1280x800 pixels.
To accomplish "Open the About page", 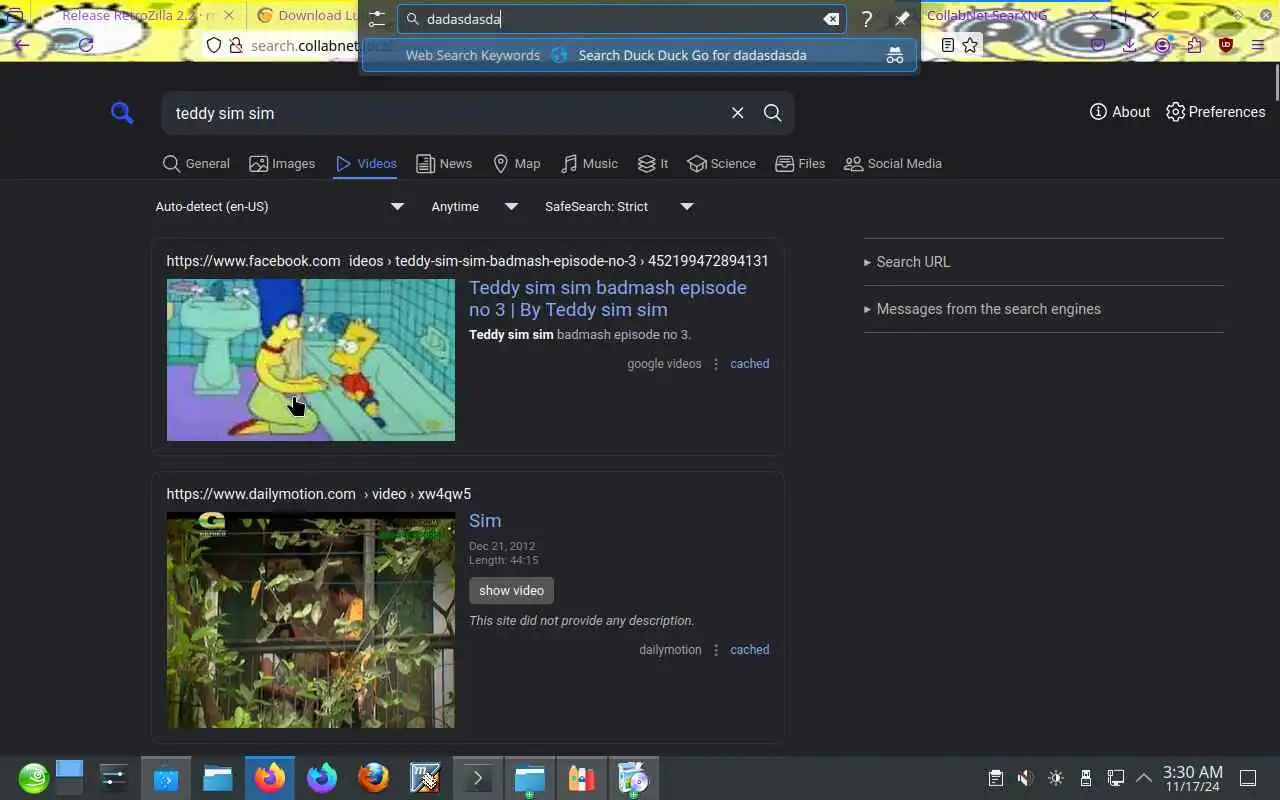I will (1120, 112).
